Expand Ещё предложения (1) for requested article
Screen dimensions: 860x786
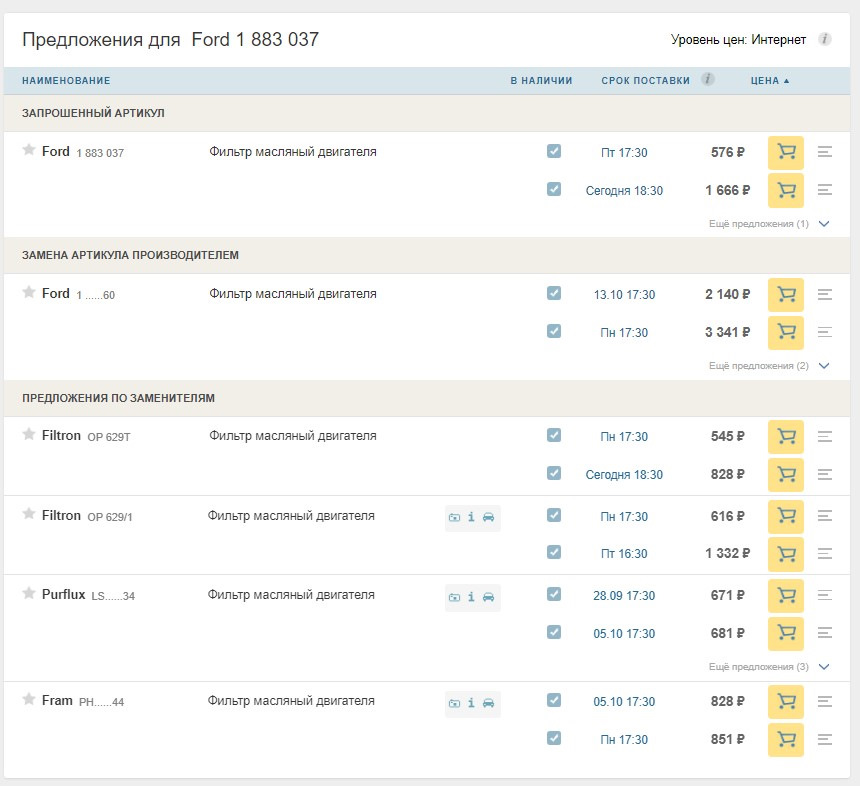pos(769,224)
